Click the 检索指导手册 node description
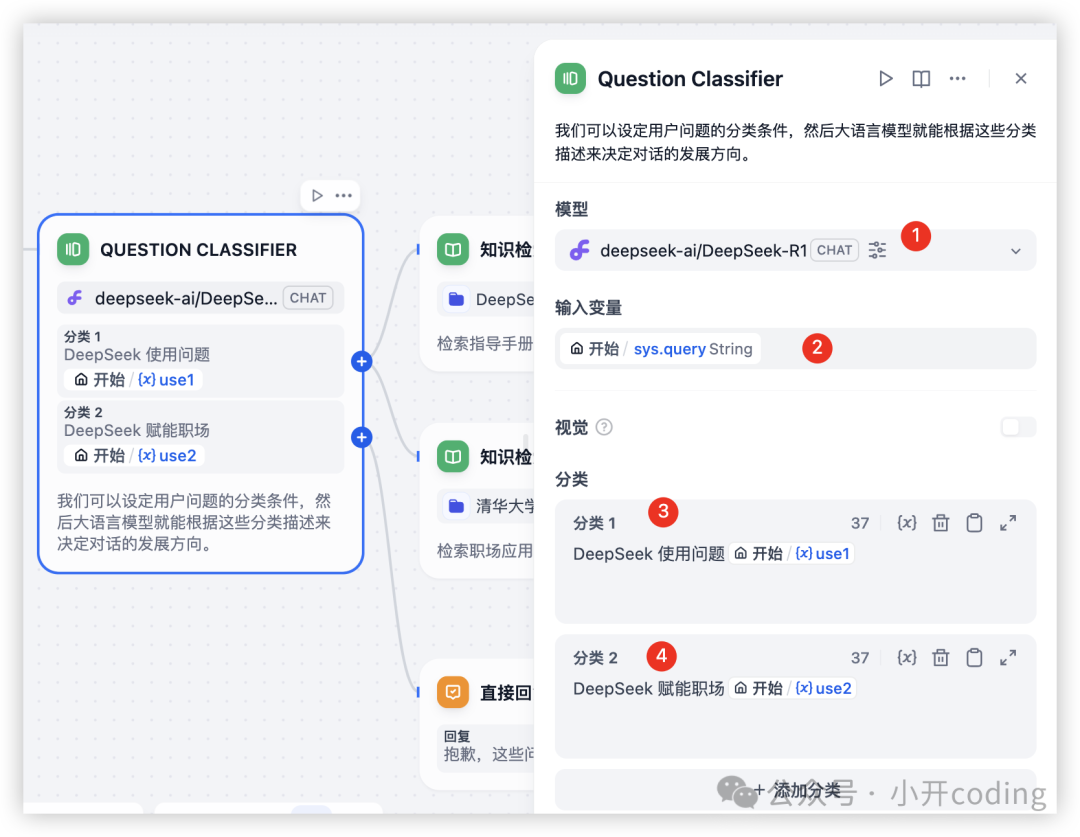This screenshot has width=1080, height=837. click(485, 343)
